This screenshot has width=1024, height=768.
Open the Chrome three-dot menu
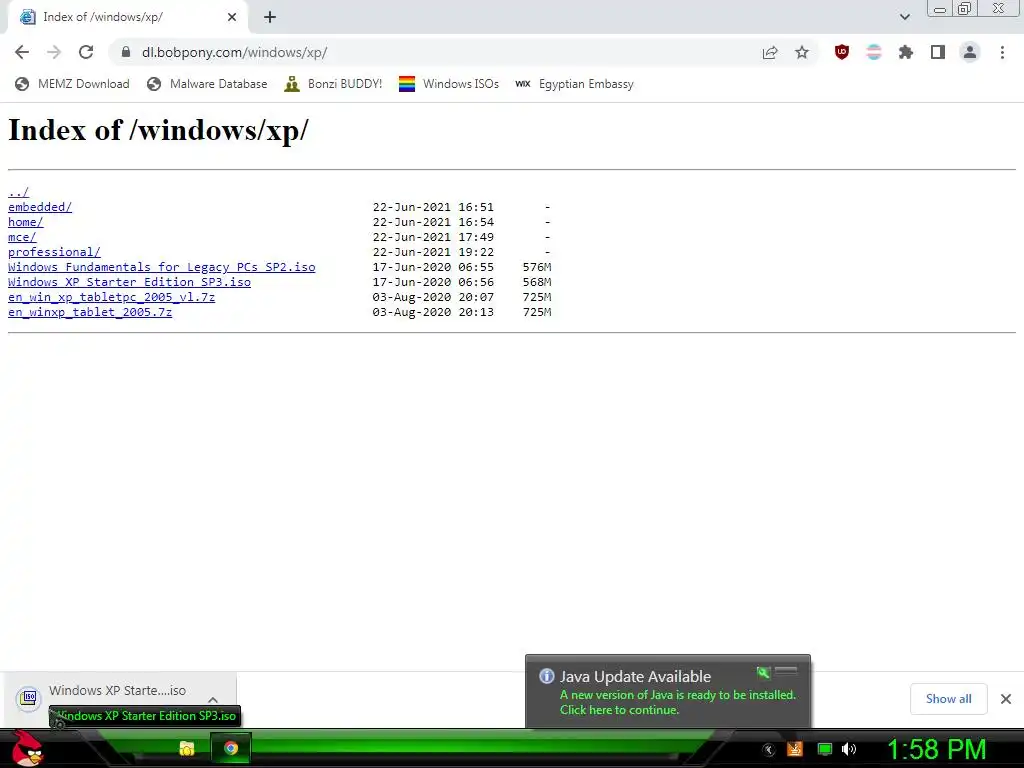tap(1002, 52)
